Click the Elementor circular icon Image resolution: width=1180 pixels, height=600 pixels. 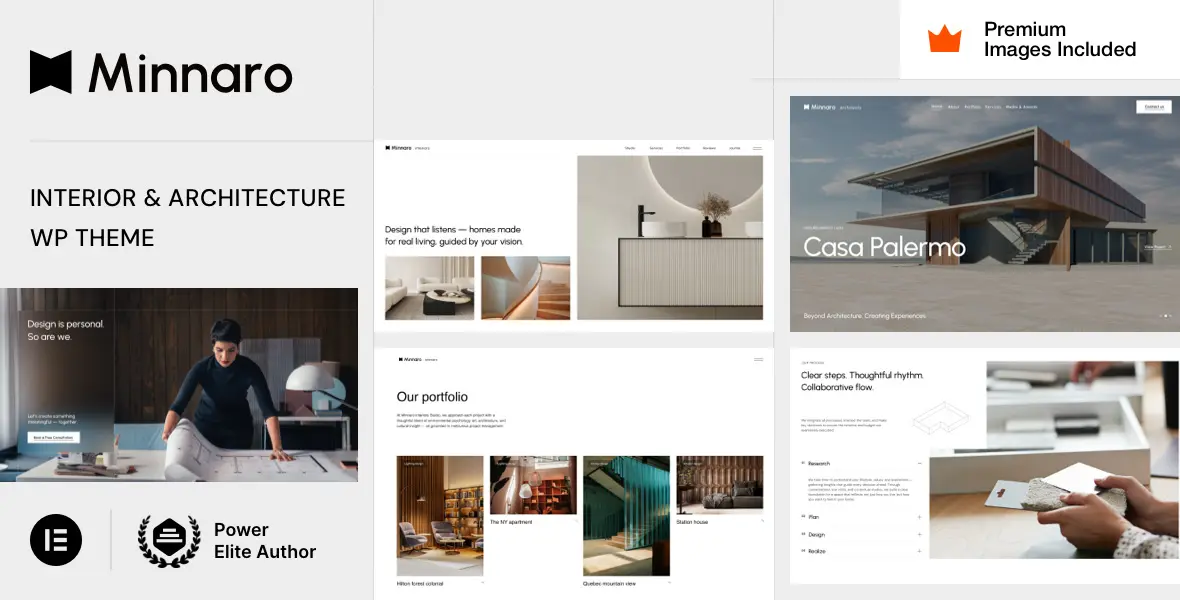tap(56, 540)
